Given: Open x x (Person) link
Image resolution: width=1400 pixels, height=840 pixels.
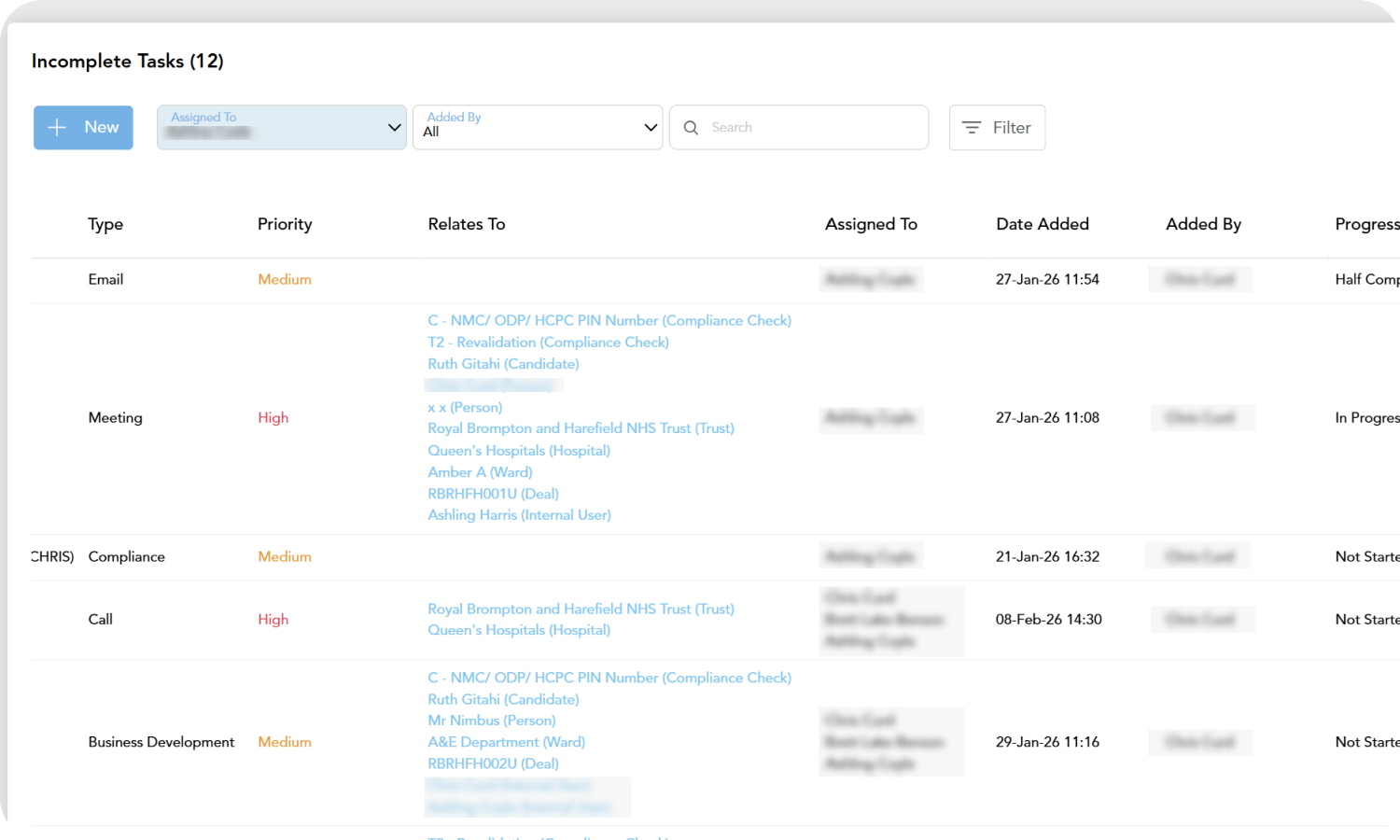Looking at the screenshot, I should coord(465,408).
